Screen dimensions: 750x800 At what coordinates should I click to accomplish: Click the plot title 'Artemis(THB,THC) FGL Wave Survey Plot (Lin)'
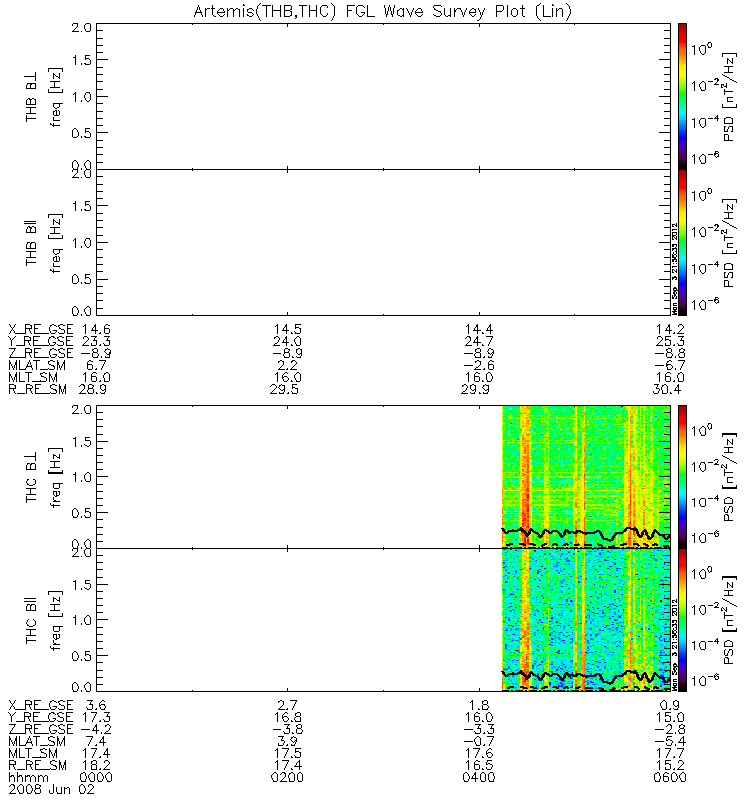tap(382, 11)
